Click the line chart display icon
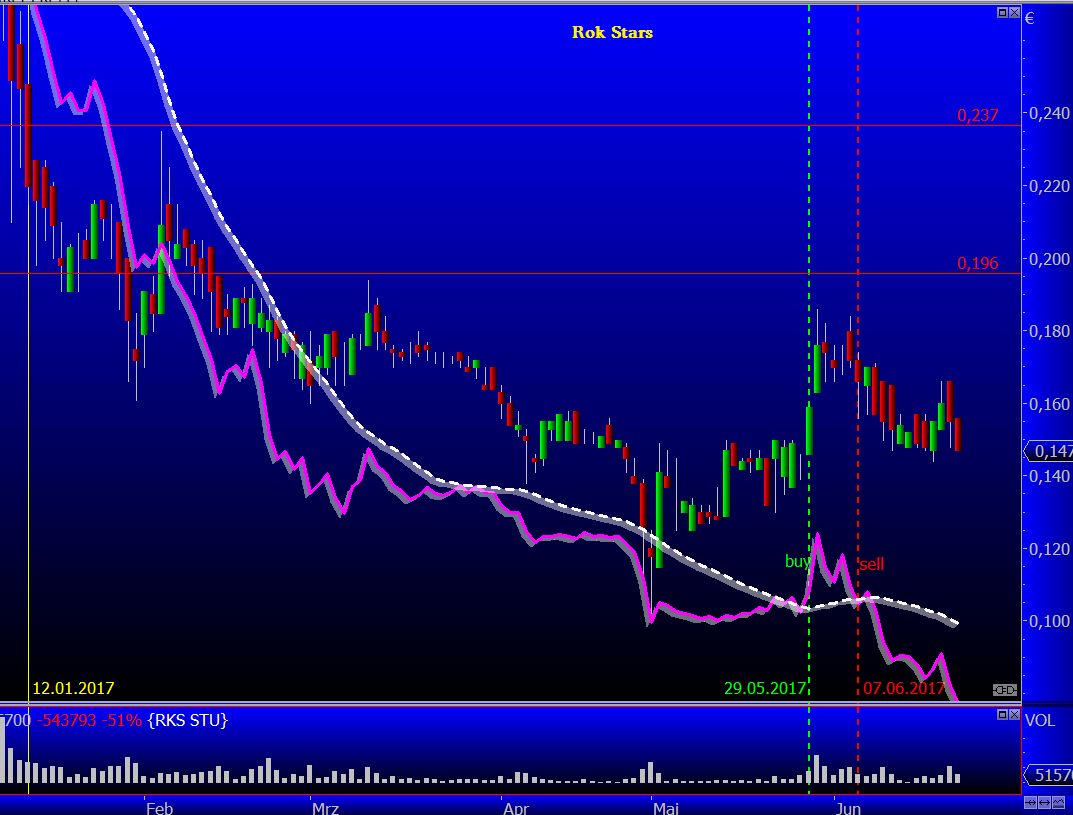 (x=1058, y=802)
